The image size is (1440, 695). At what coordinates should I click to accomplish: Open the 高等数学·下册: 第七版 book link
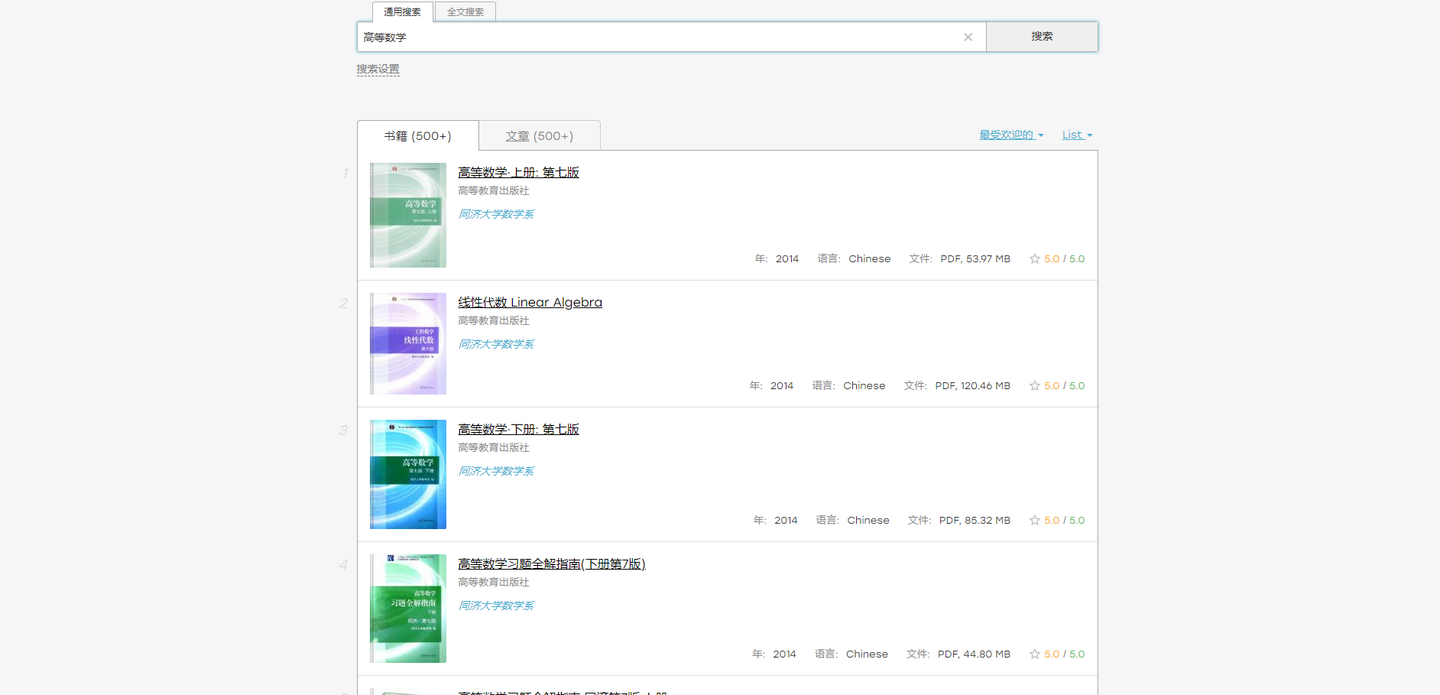point(518,428)
